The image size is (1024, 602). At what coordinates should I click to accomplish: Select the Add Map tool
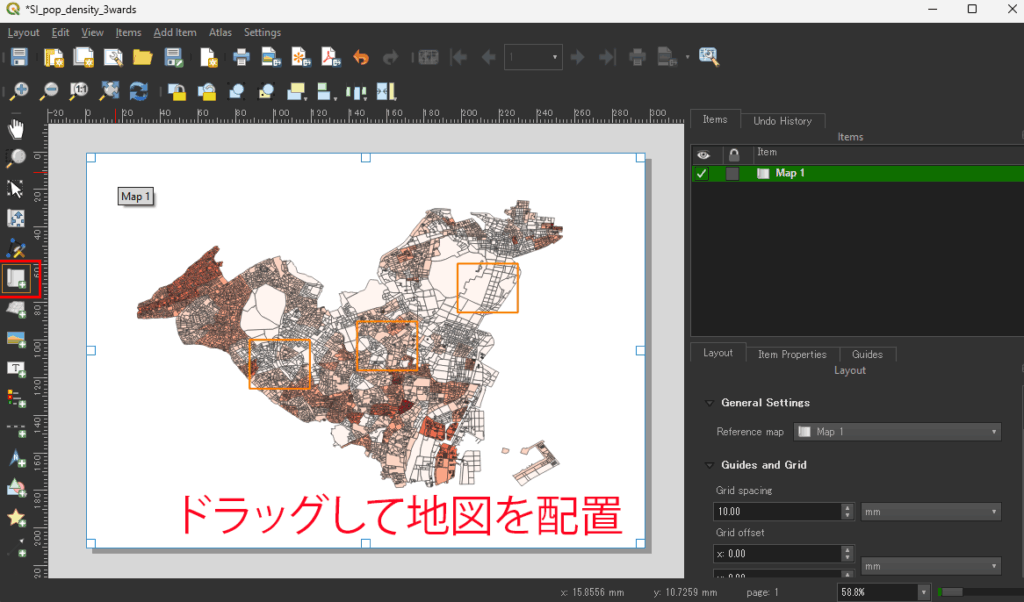[17, 279]
